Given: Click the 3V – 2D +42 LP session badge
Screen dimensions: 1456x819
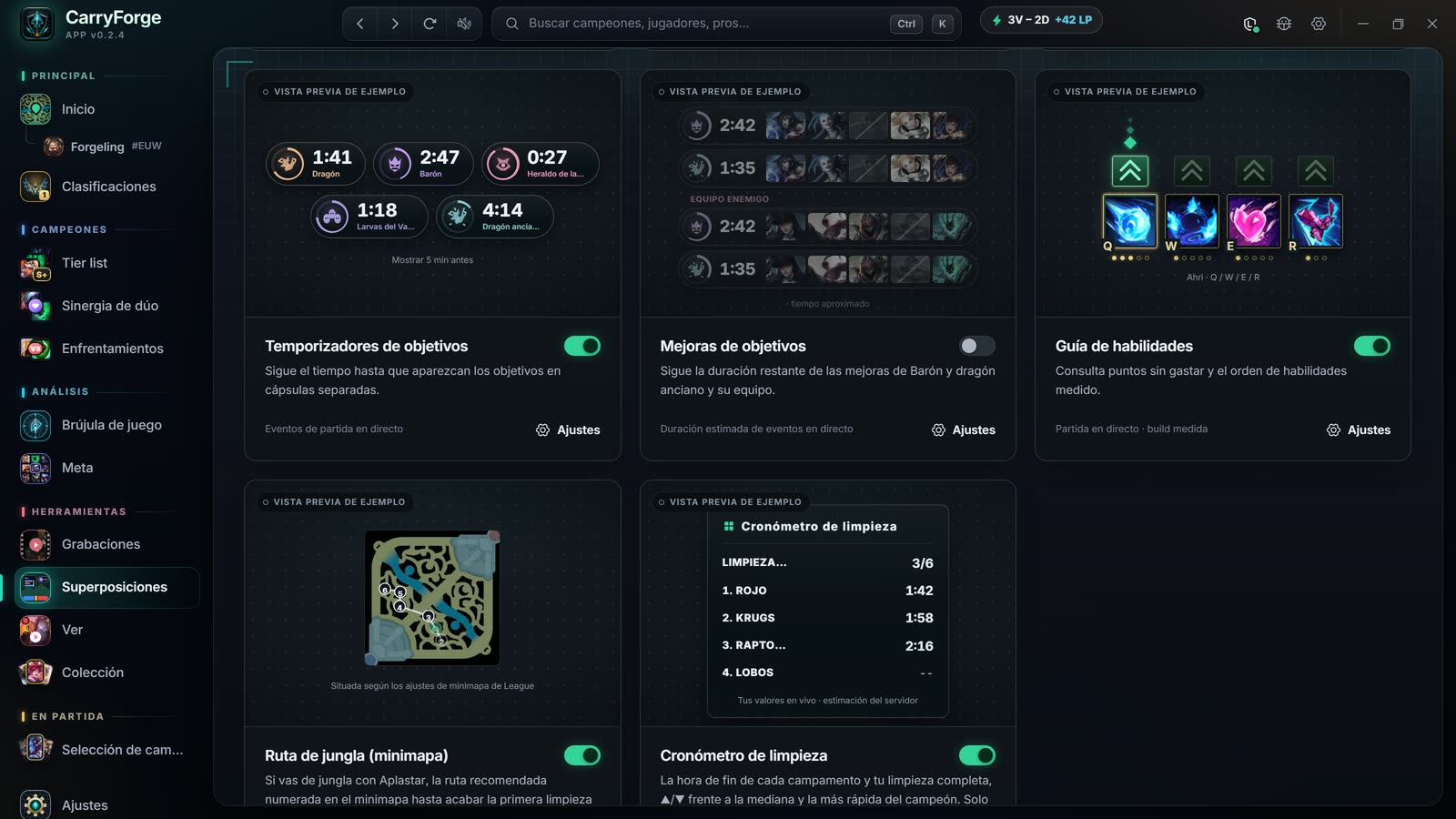Looking at the screenshot, I should click(x=1041, y=20).
